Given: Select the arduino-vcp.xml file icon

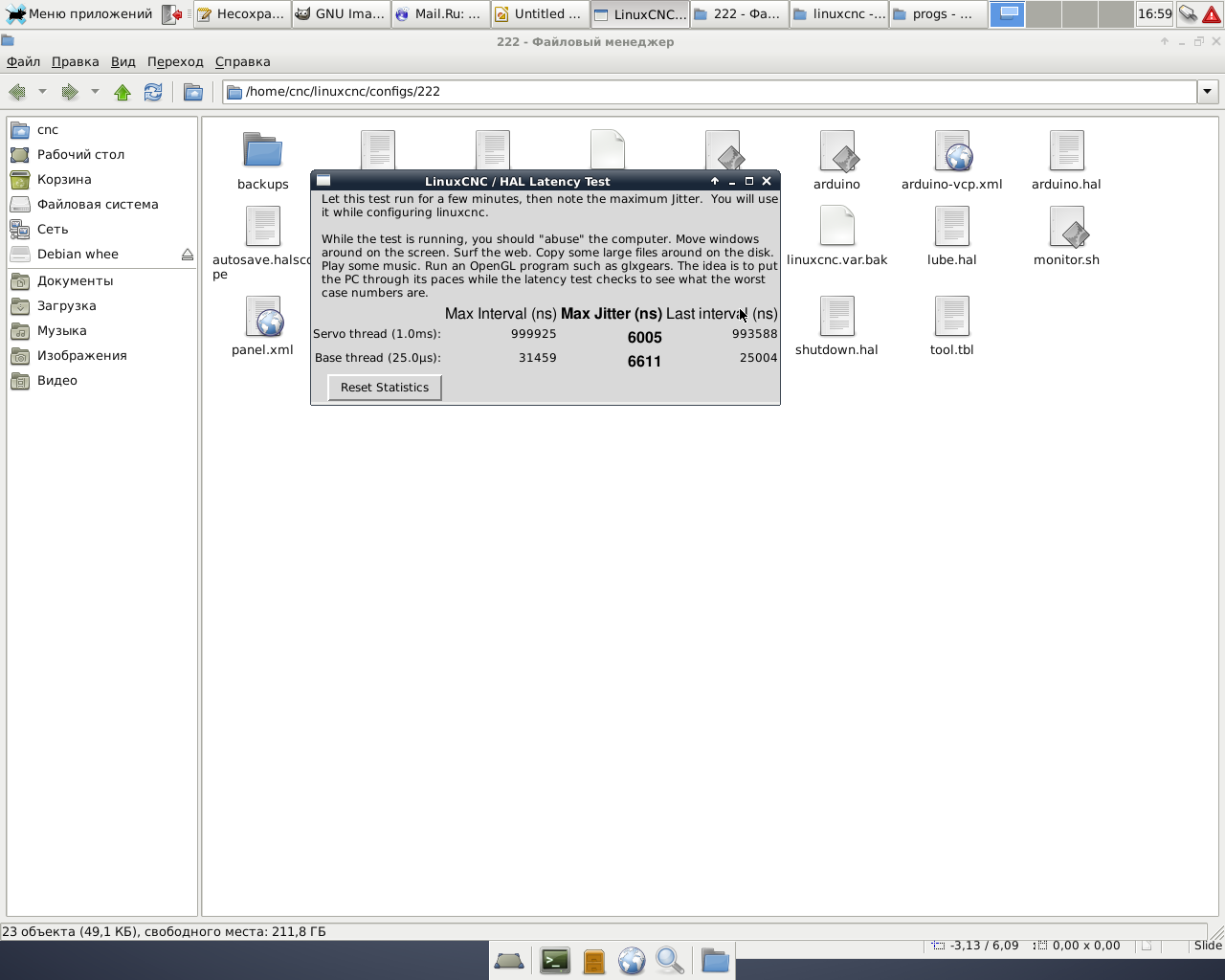Looking at the screenshot, I should tap(952, 150).
